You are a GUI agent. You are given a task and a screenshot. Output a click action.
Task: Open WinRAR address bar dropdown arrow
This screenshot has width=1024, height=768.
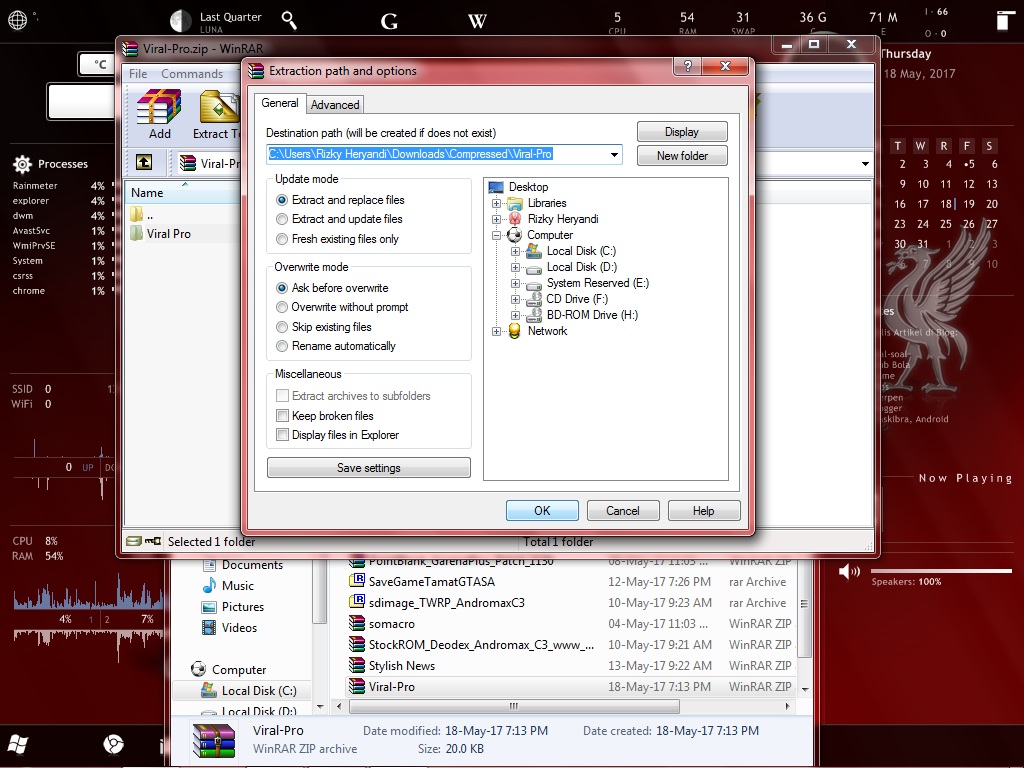pyautogui.click(x=865, y=163)
